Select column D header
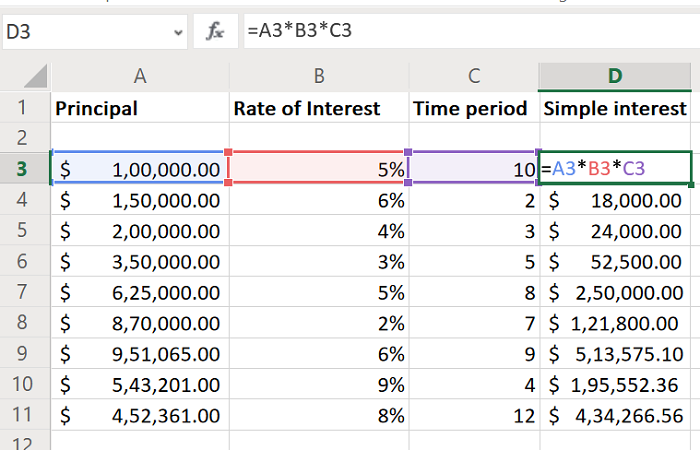Viewport: 700px width, 450px height. (615, 76)
